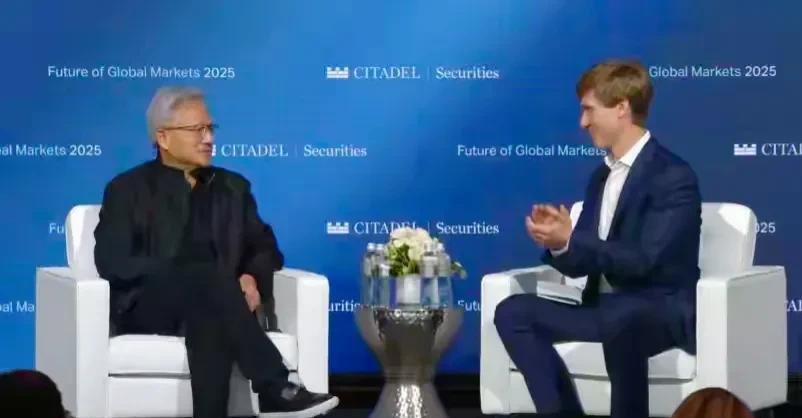802x418 pixels.
Task: Click the notebook on the interviewer's lap
Action: pyautogui.click(x=561, y=292)
